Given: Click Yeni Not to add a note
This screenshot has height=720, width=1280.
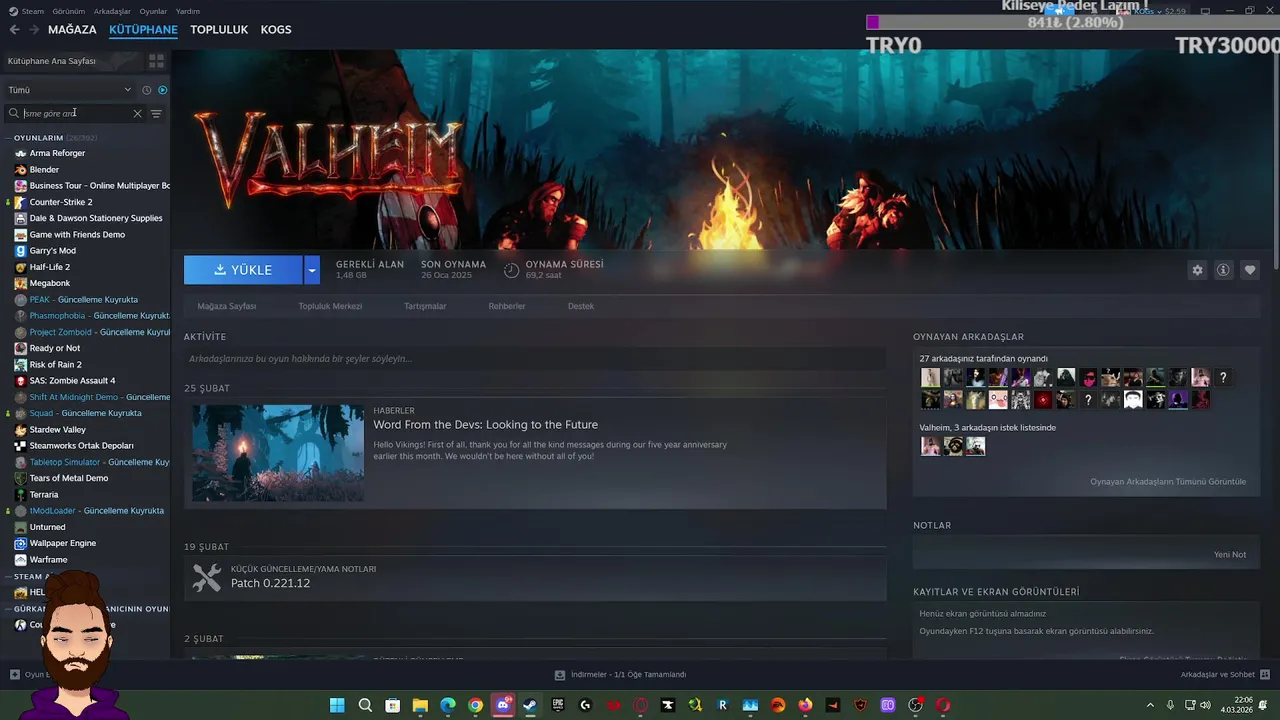Looking at the screenshot, I should [1230, 555].
